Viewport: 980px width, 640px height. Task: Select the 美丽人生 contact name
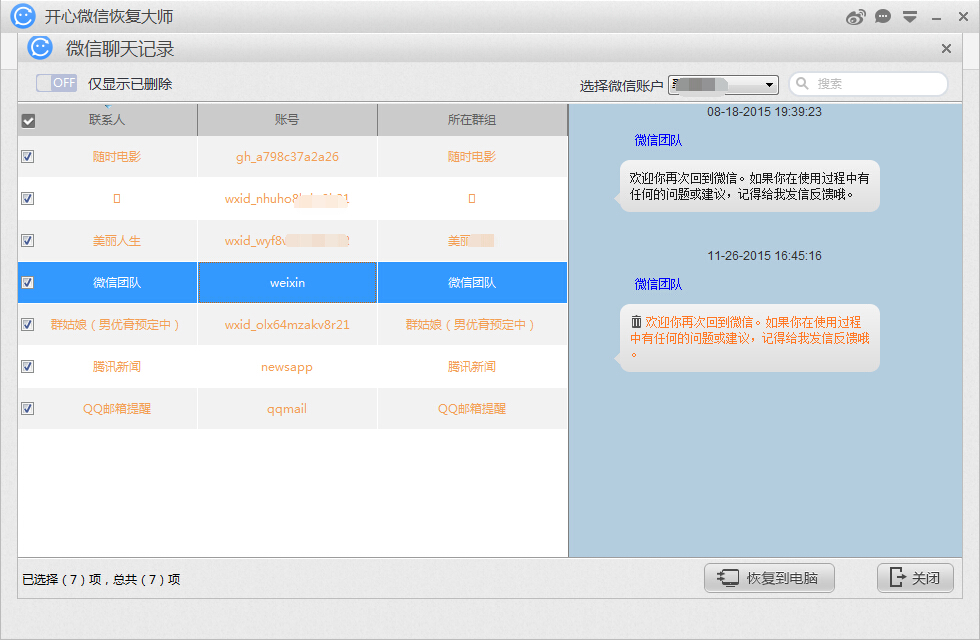(x=117, y=241)
